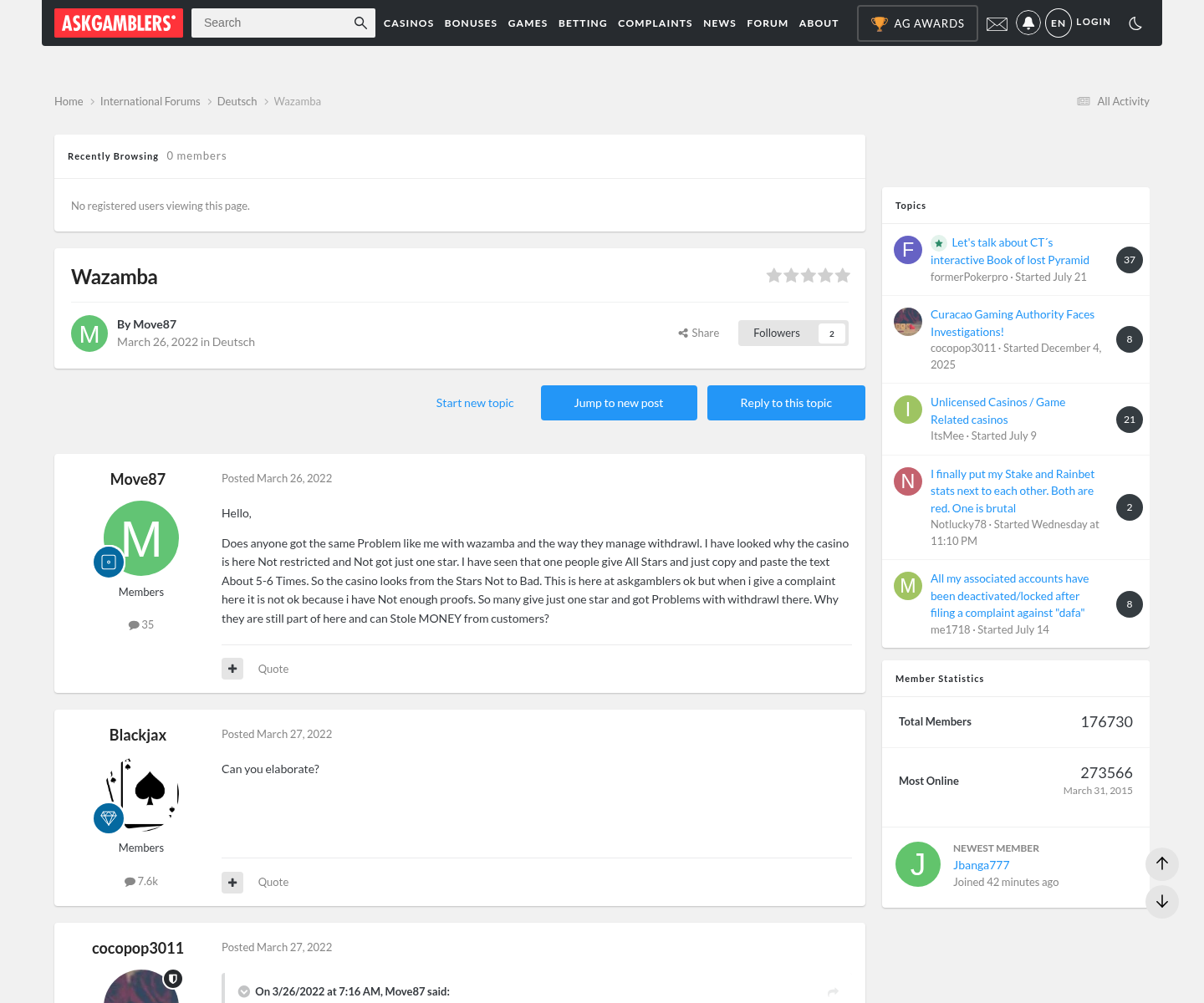Viewport: 1204px width, 1003px height.
Task: Open the Betting menu
Action: [583, 23]
